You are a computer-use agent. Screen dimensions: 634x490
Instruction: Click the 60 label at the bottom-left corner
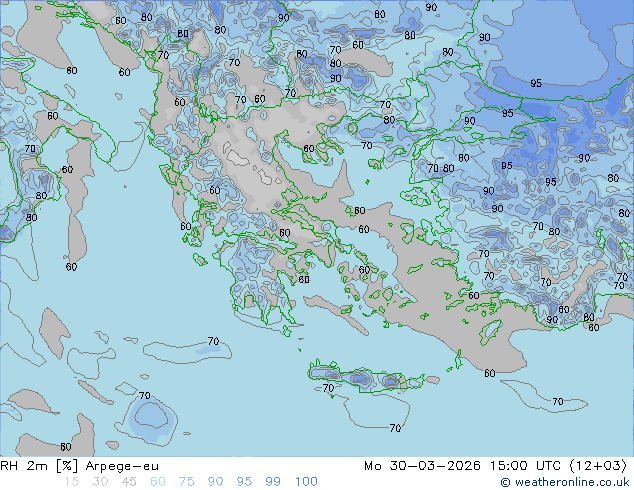tap(66, 447)
